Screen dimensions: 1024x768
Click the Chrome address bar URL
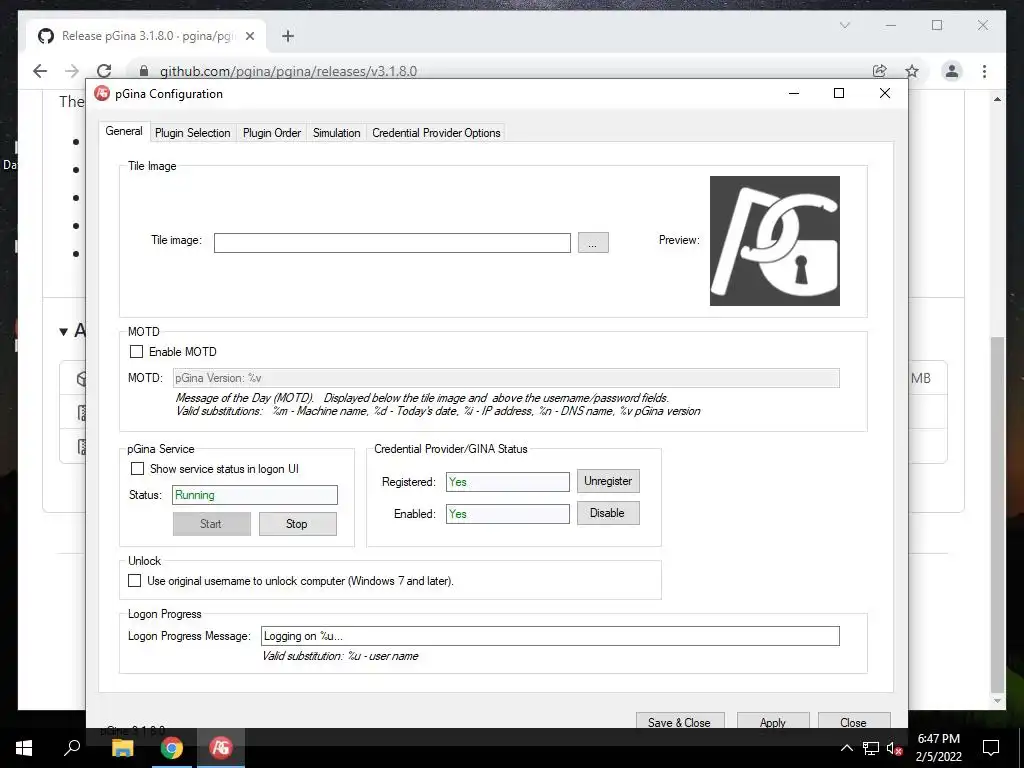coord(288,71)
